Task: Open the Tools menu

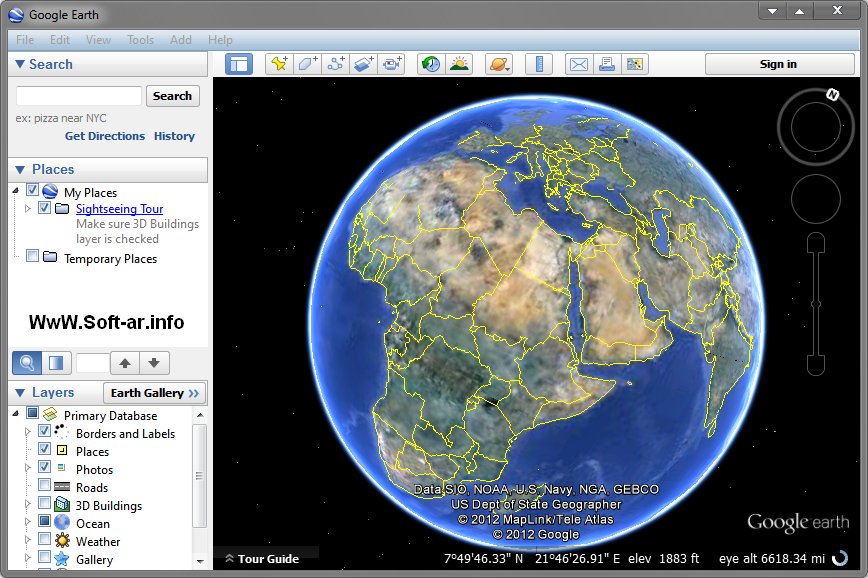Action: 140,40
